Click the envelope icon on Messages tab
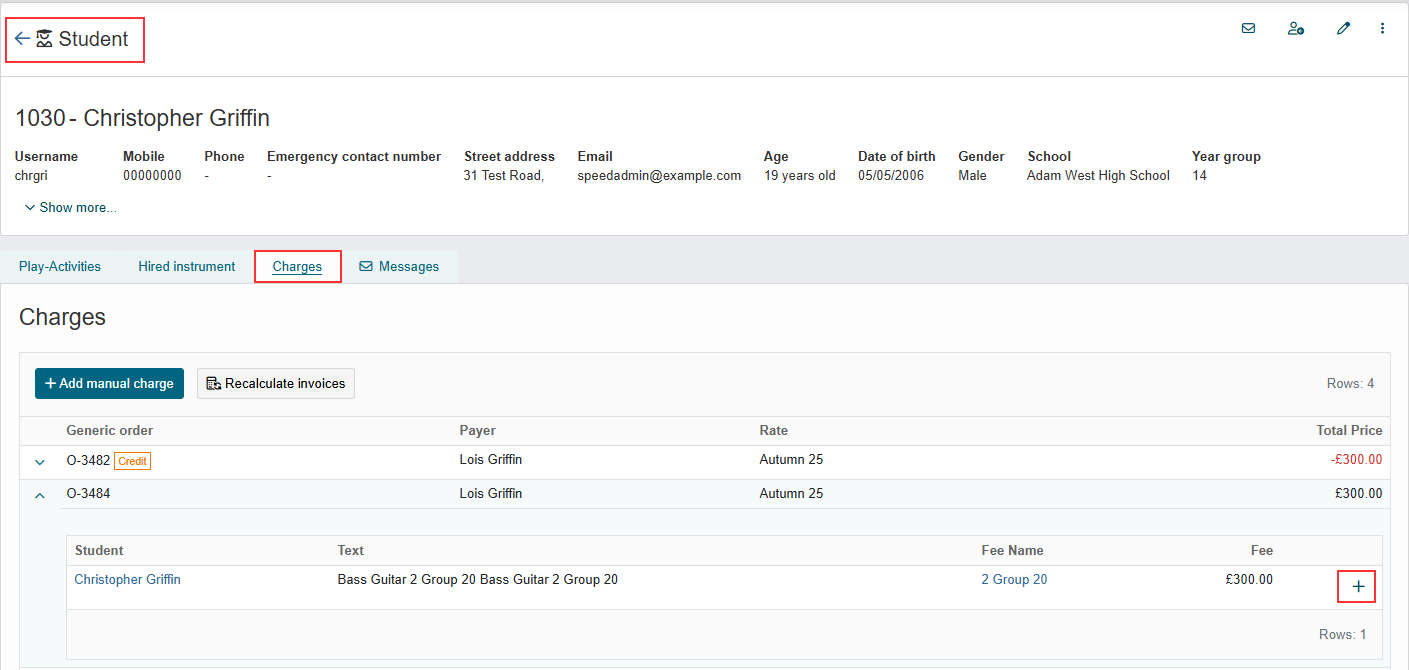The width and height of the screenshot is (1409, 670). click(366, 266)
